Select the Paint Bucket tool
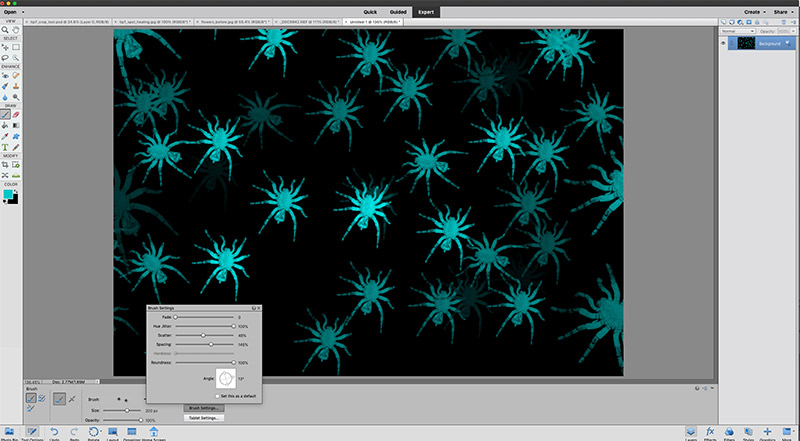Screen dimensions: 800x441 tap(5, 125)
